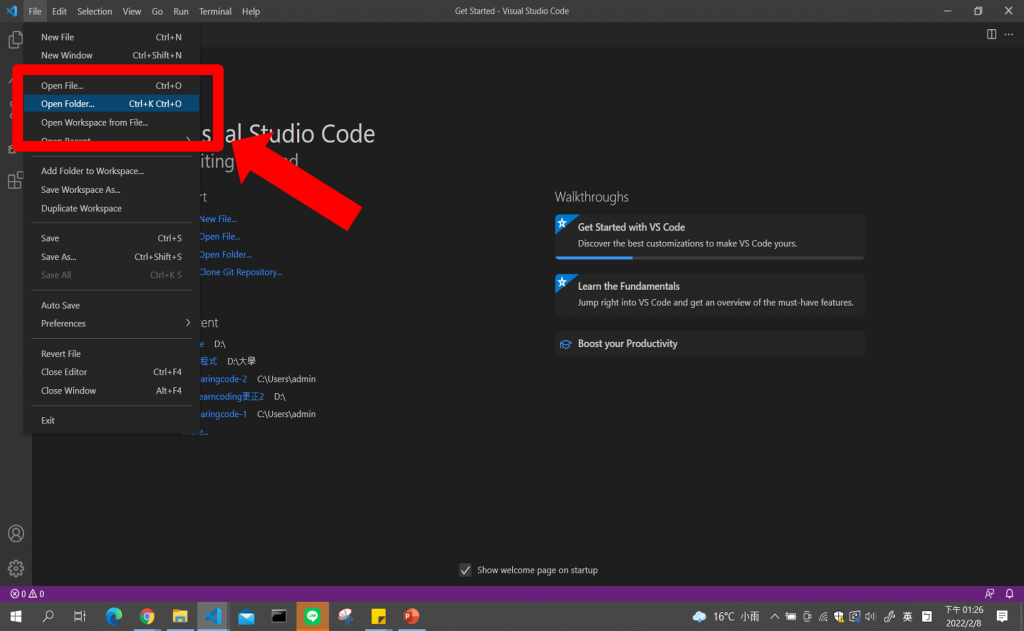
Task: Open the Mail app from the taskbar
Action: click(x=246, y=616)
